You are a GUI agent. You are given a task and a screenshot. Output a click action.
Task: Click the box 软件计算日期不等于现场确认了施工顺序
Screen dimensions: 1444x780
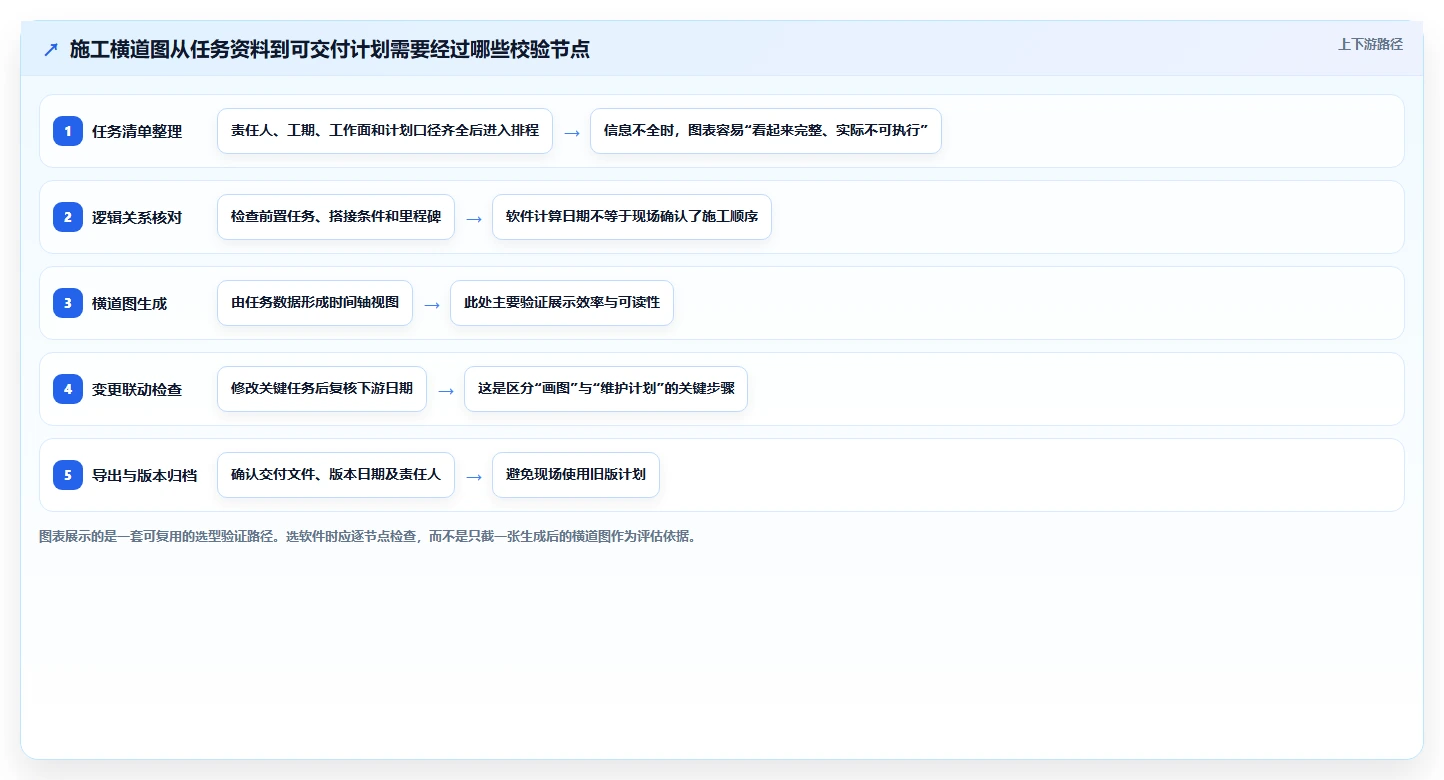tap(632, 217)
